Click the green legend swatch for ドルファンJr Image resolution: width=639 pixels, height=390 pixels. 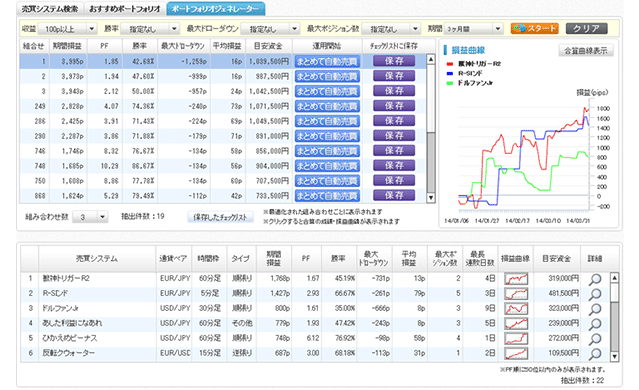click(x=450, y=83)
